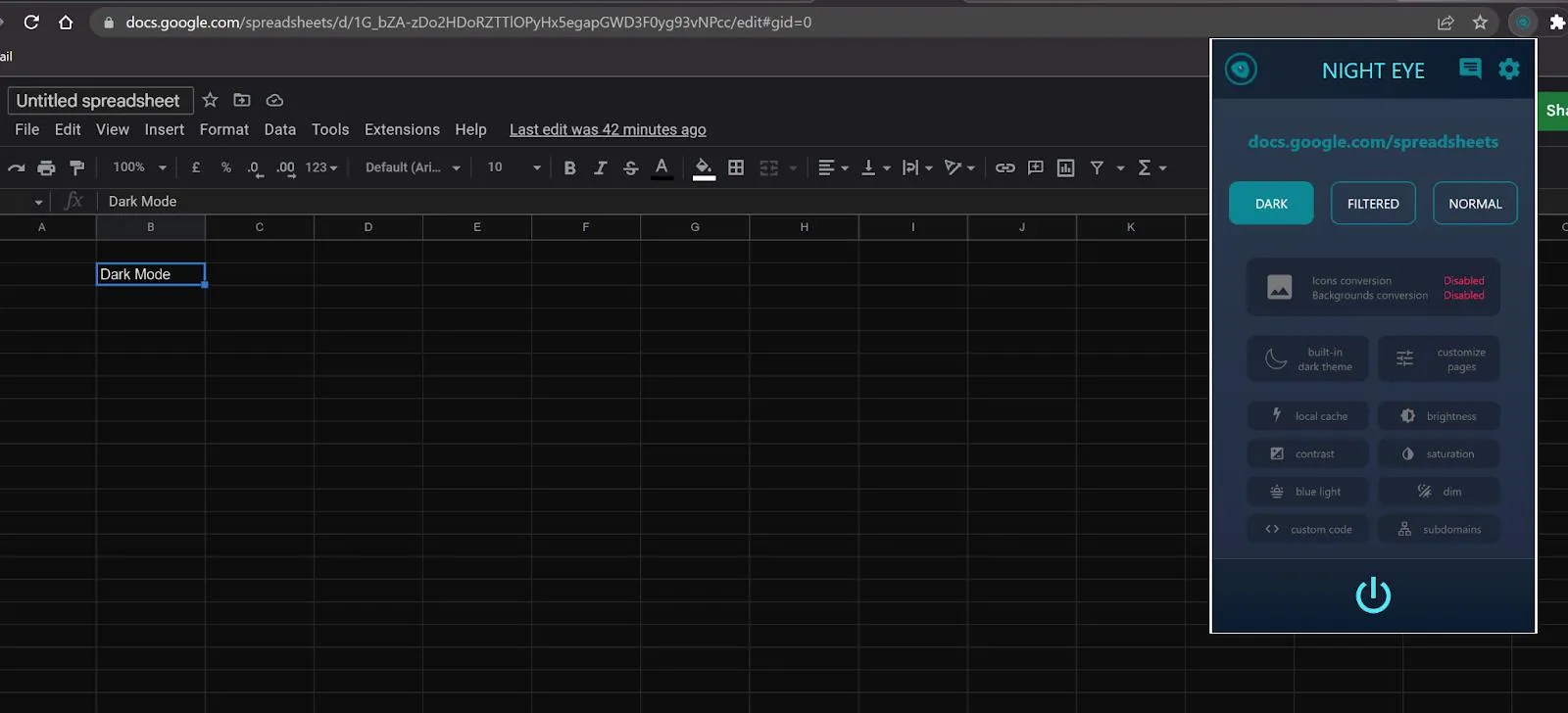Click the print icon in the toolbar
Screen dimensions: 1568x713
tap(46, 167)
